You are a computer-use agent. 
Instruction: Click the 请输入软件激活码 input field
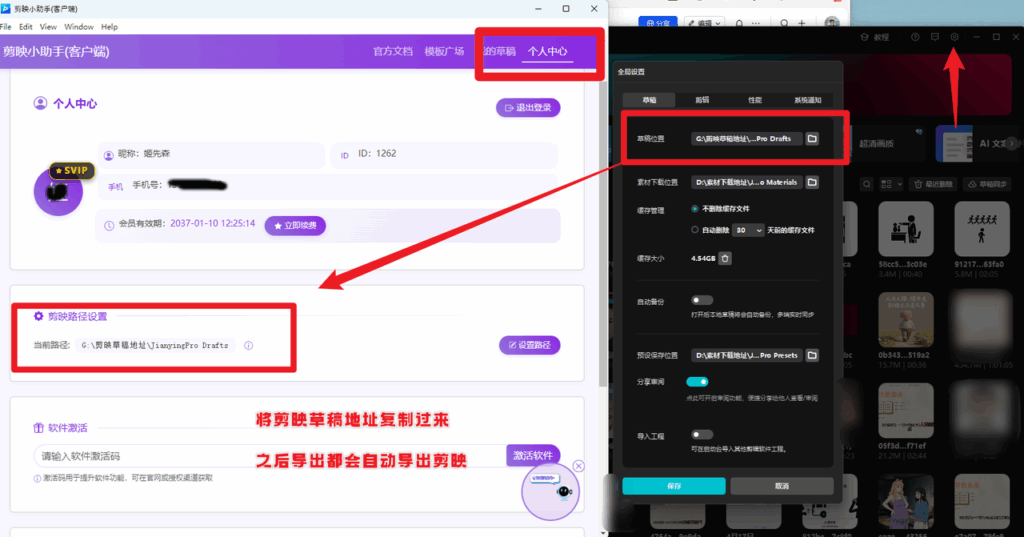tap(267, 456)
